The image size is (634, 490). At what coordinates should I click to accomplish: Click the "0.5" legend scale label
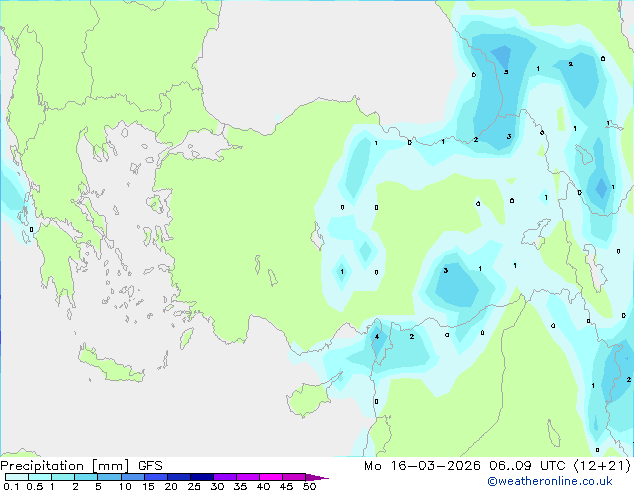click(x=35, y=486)
